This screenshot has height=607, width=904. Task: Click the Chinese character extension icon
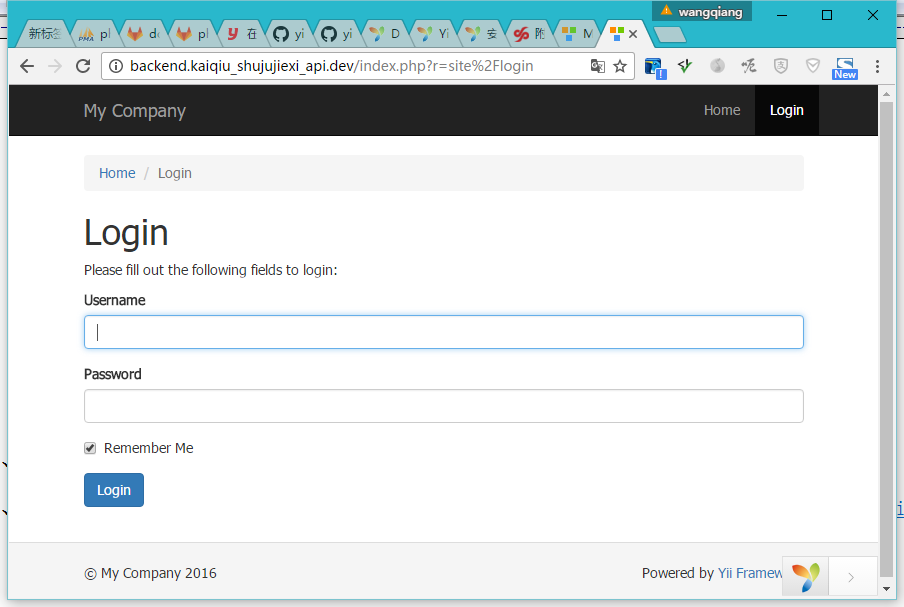pyautogui.click(x=749, y=66)
